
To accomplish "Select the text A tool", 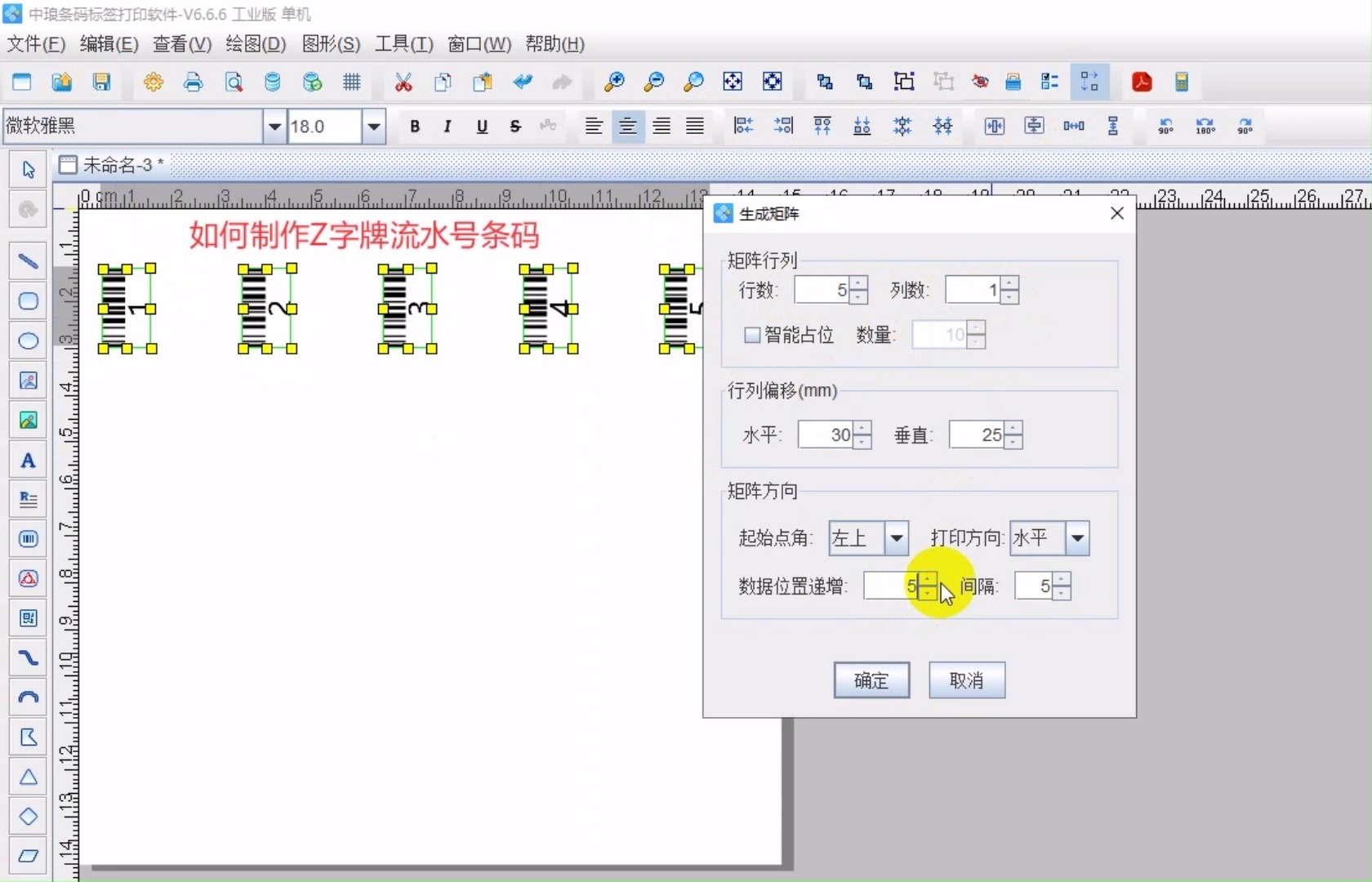I will point(29,461).
